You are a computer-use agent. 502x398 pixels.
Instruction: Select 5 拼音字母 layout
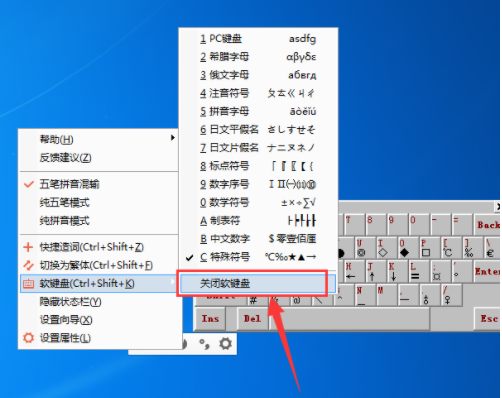(258, 111)
